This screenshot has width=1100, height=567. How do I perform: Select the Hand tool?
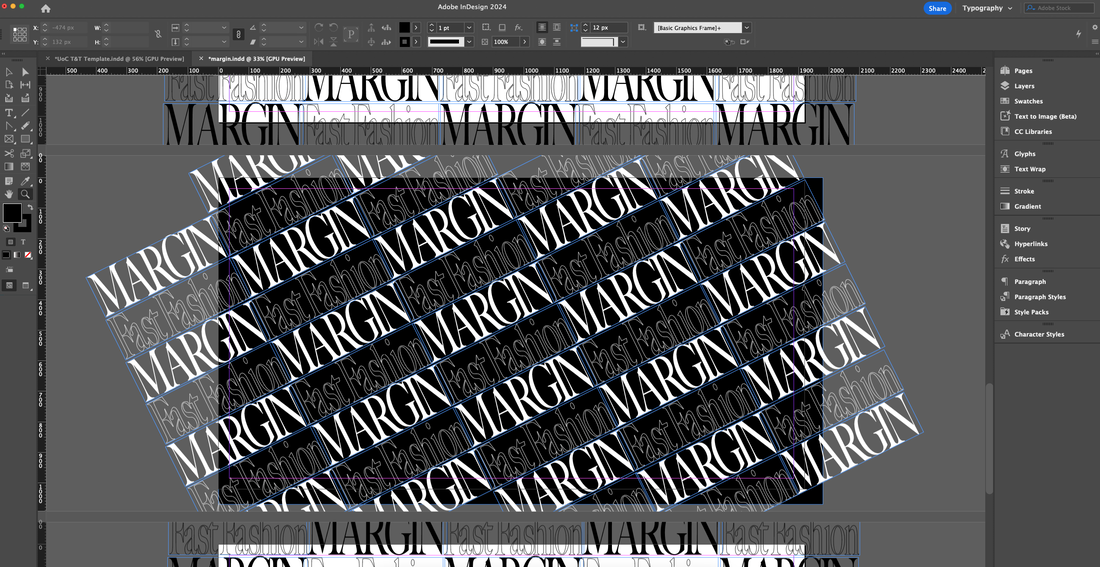coord(9,194)
